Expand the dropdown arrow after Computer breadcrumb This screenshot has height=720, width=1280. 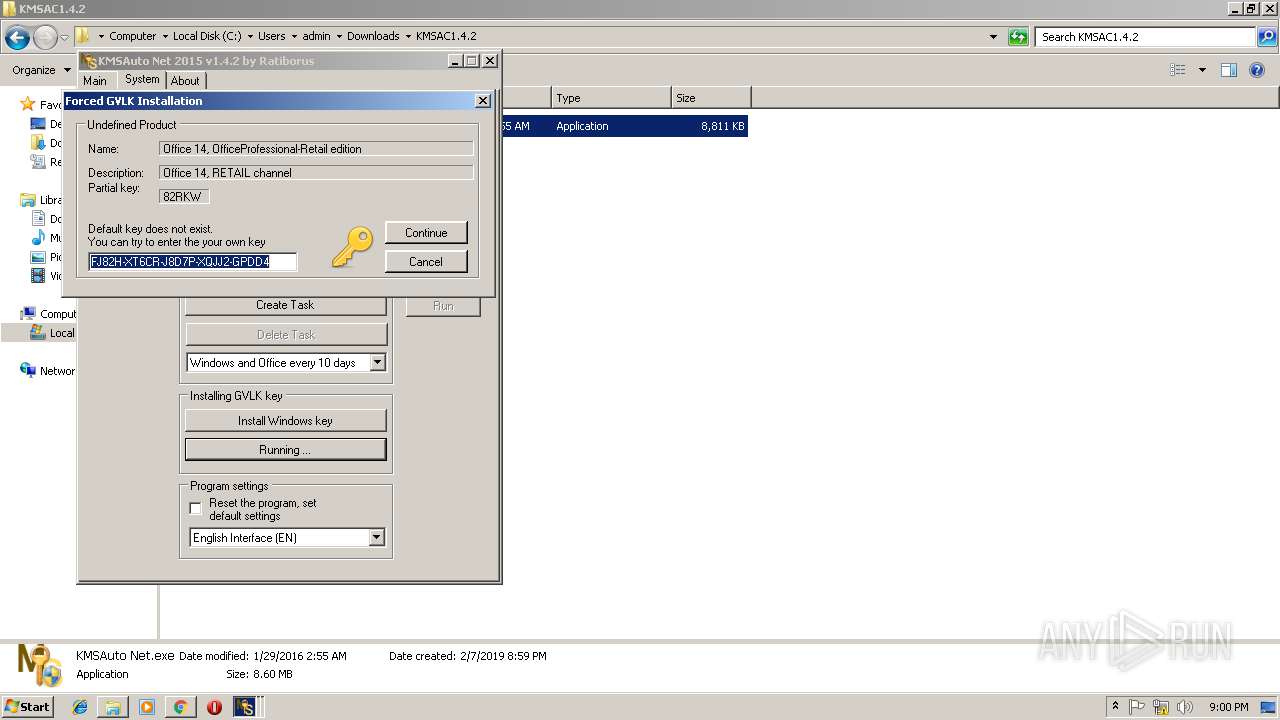[x=164, y=36]
